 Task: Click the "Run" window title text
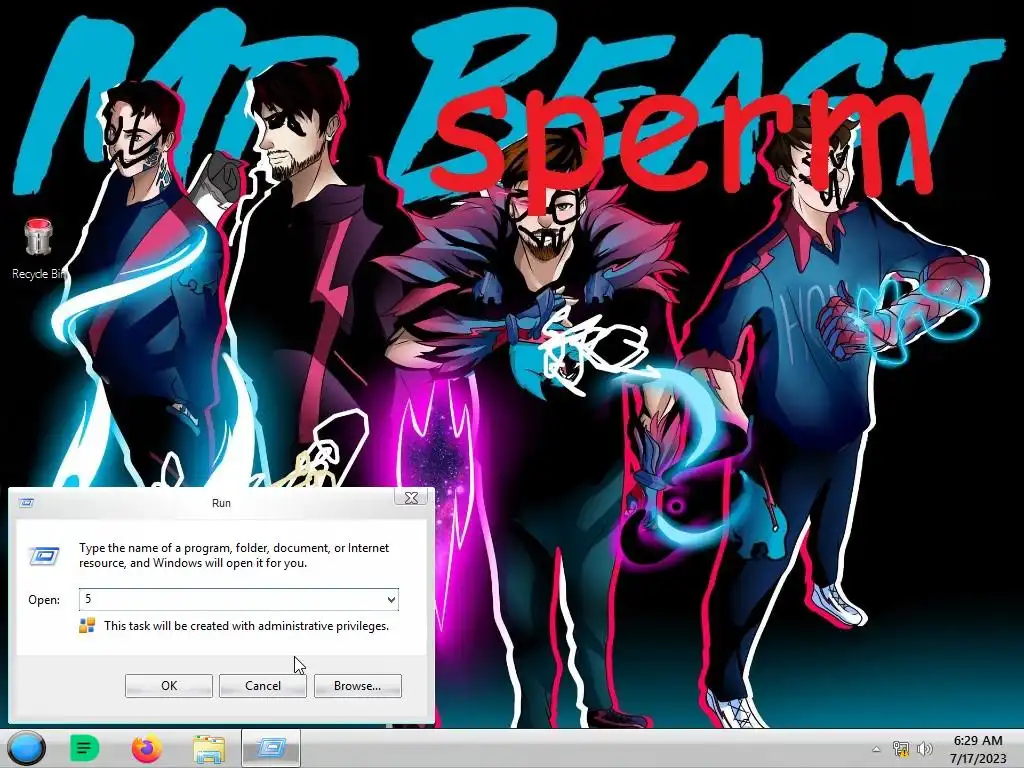[221, 503]
